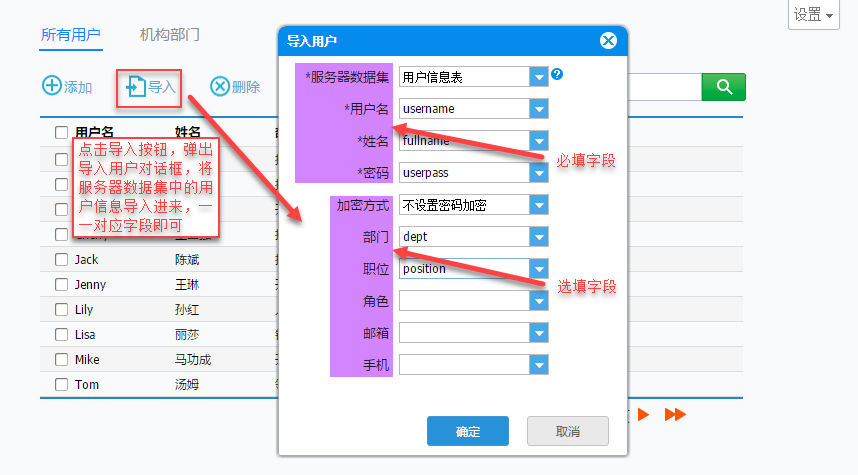Image resolution: width=858 pixels, height=475 pixels.
Task: Select the 所有用户 tab
Action: (71, 35)
